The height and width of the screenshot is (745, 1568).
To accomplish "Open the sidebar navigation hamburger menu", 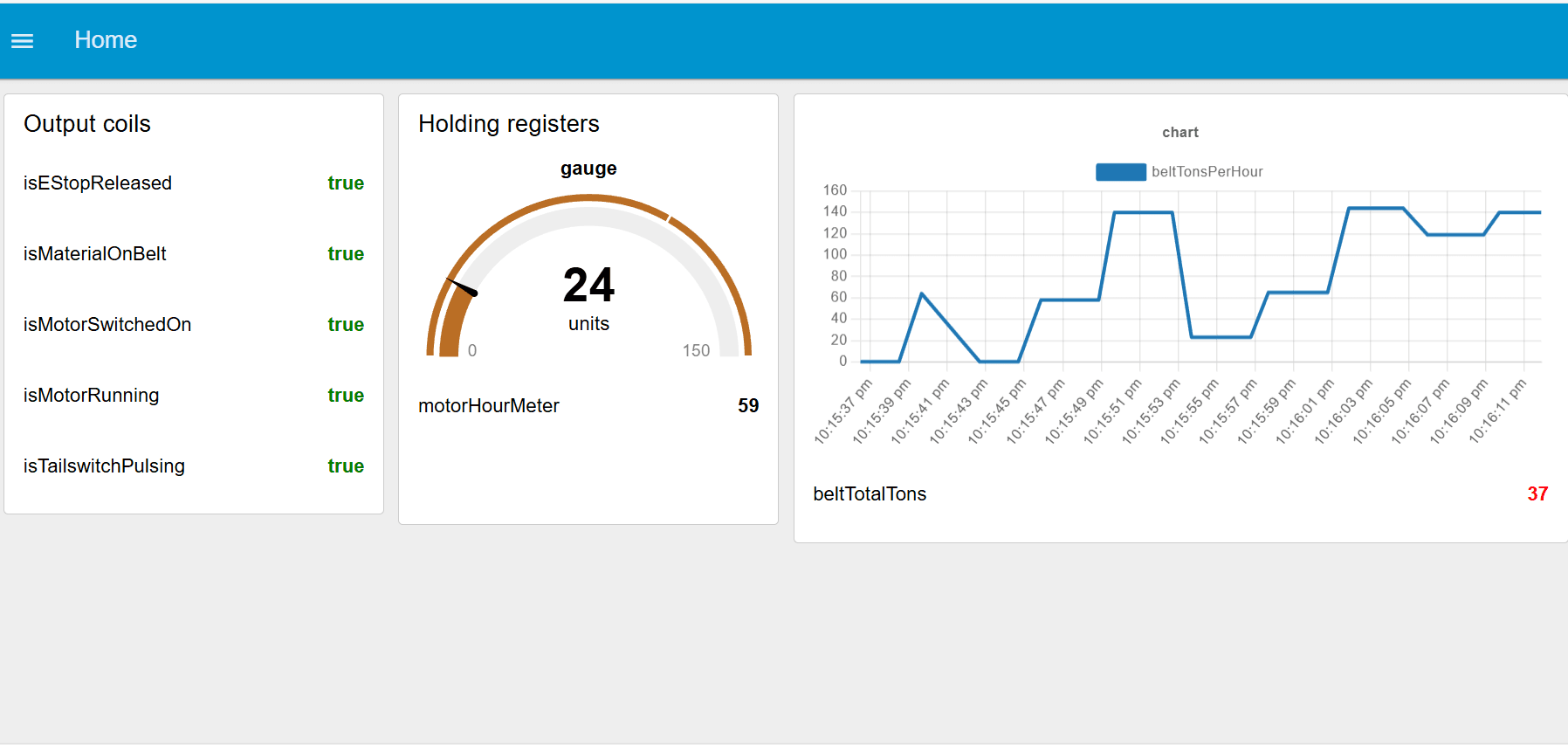I will (x=22, y=40).
